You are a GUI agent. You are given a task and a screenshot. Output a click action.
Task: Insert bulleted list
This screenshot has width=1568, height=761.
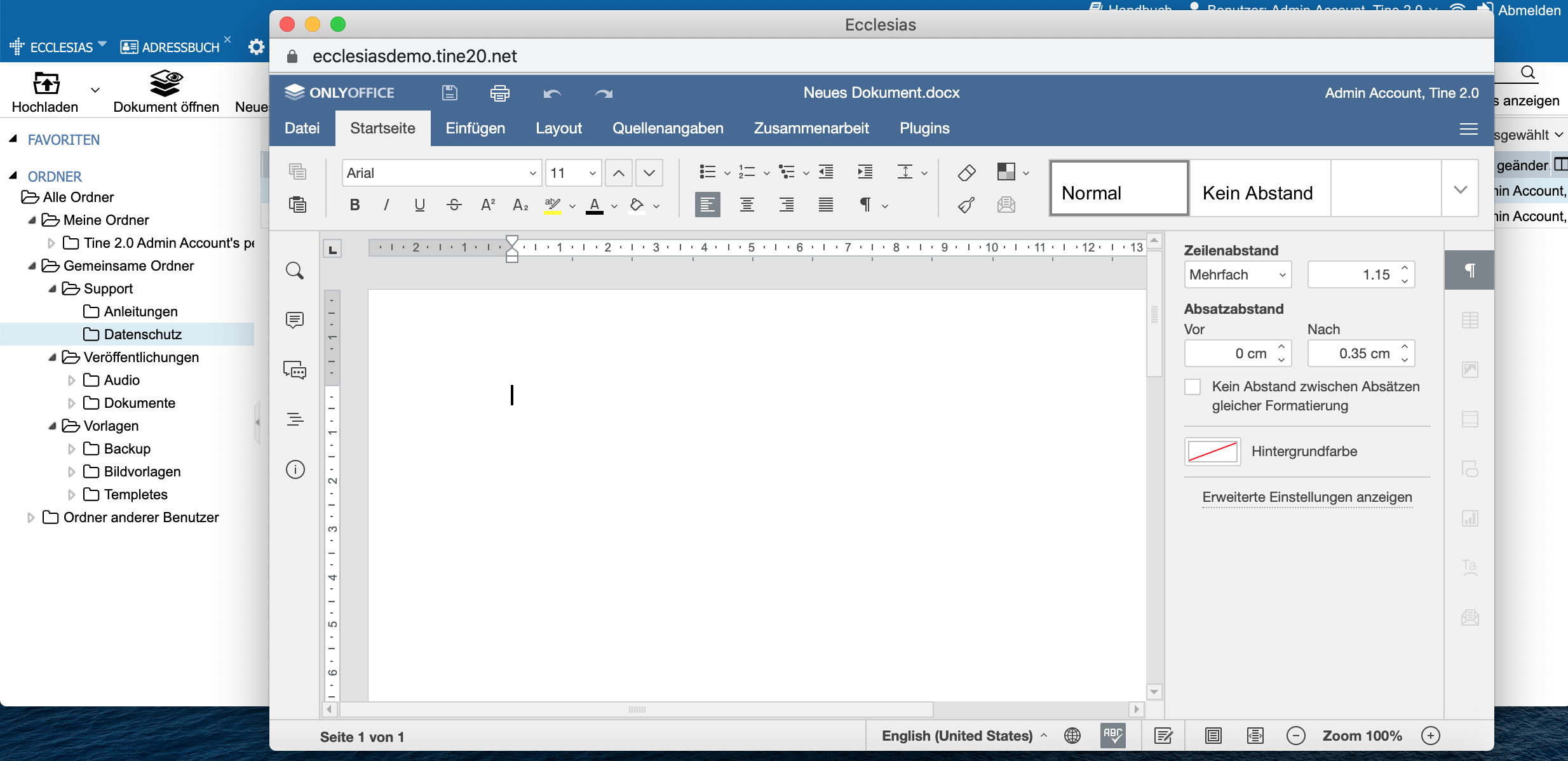pyautogui.click(x=707, y=172)
